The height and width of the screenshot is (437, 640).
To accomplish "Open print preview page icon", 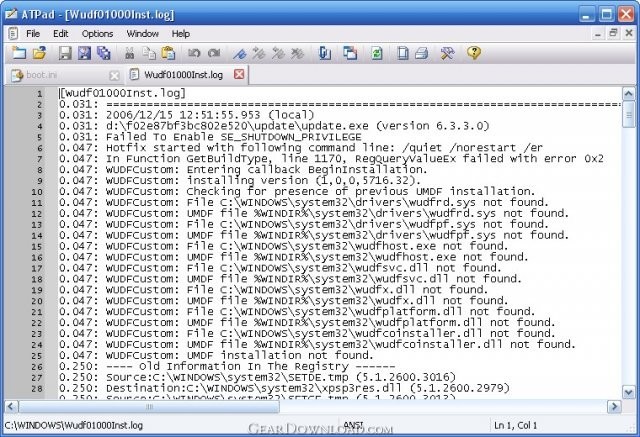I will 402,53.
